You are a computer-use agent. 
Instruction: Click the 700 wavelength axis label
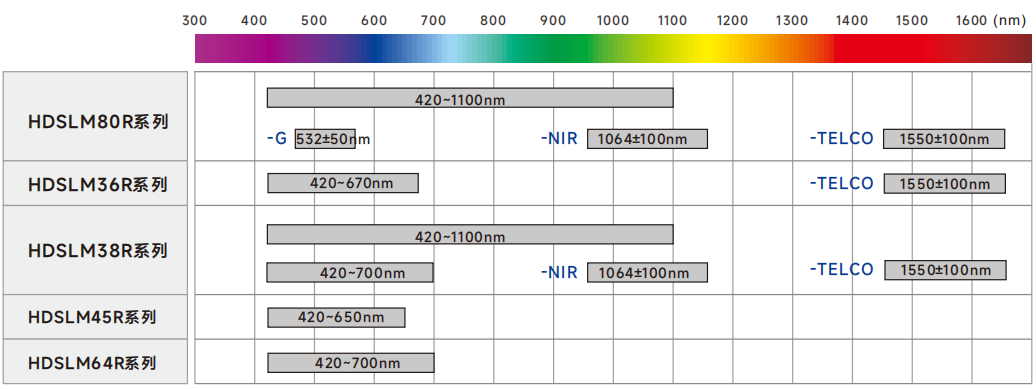point(433,20)
